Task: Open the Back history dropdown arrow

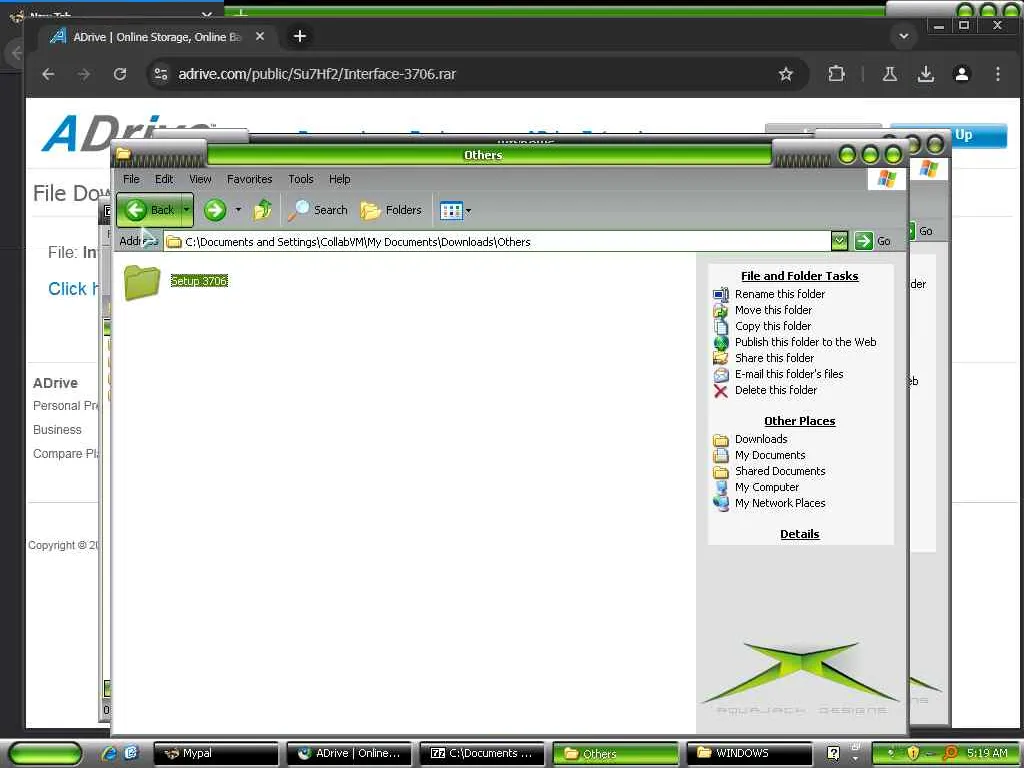Action: pyautogui.click(x=187, y=210)
